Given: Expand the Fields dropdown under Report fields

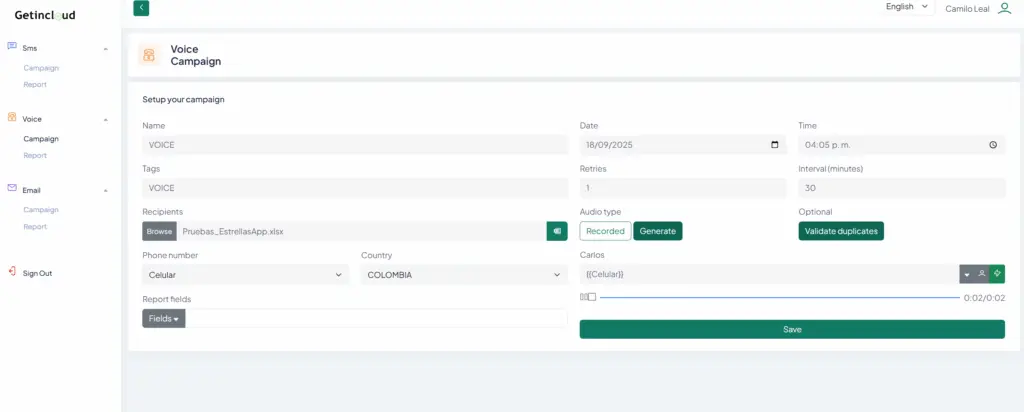Looking at the screenshot, I should (x=164, y=319).
